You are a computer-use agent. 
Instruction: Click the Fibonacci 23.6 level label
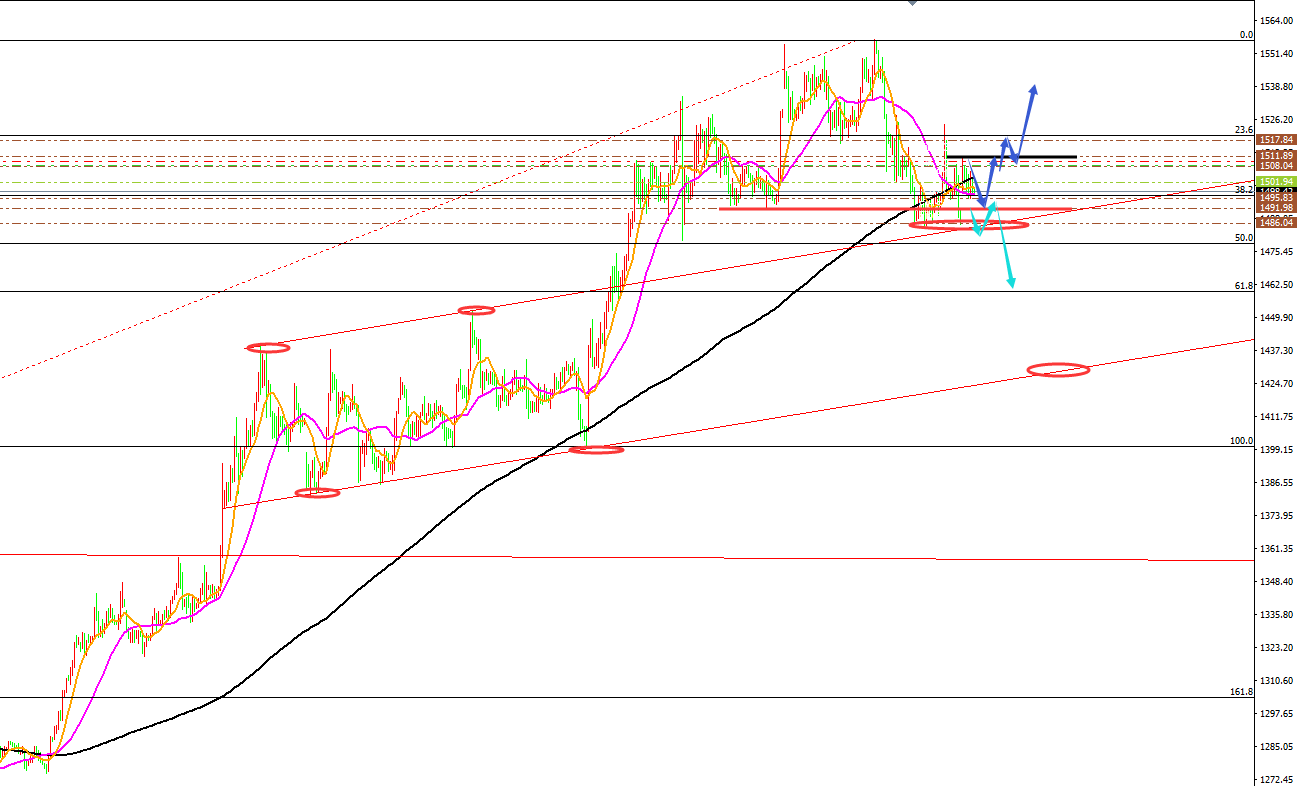1243,130
